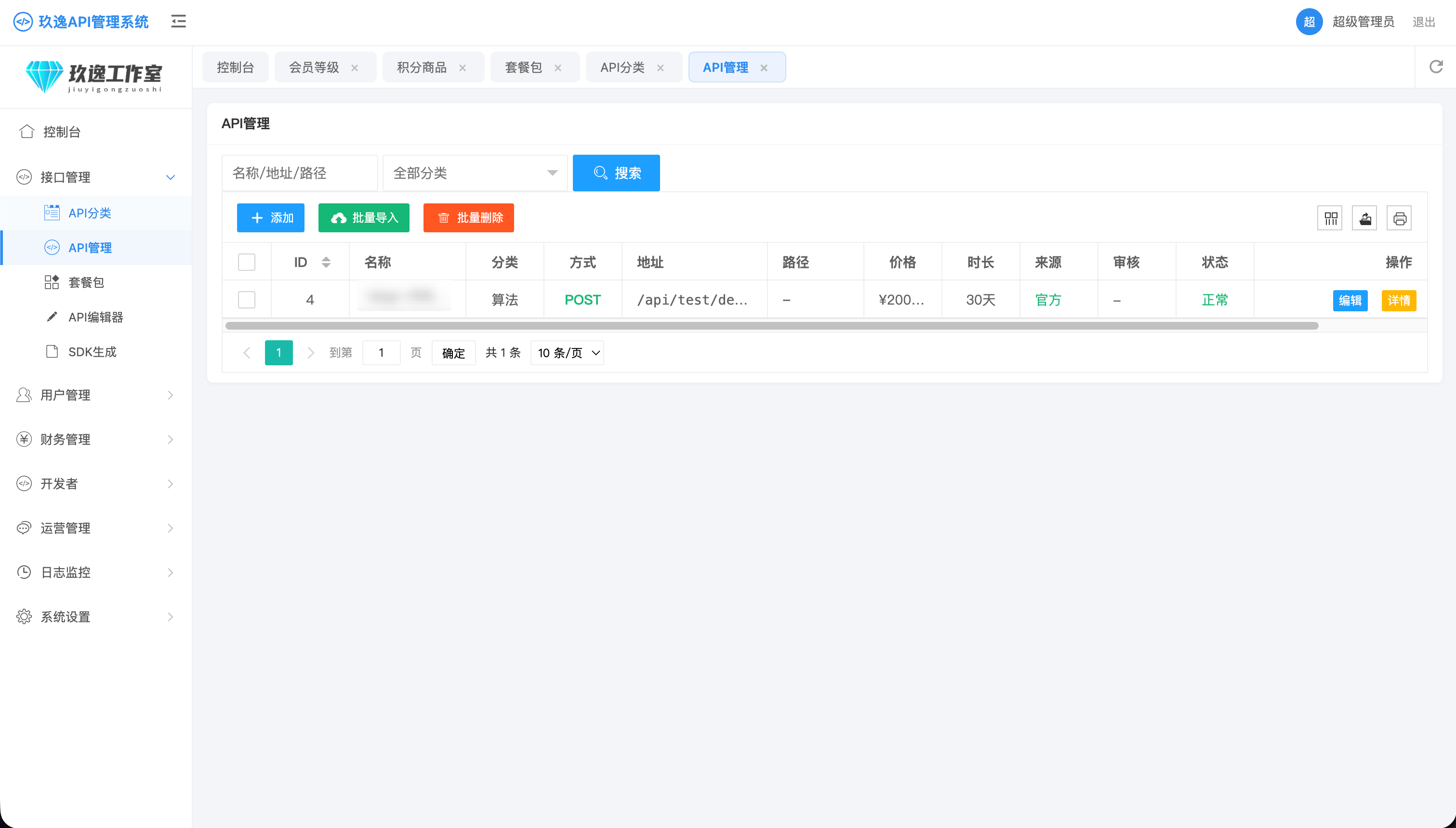Viewport: 1456px width, 828px height.
Task: Click the 套餐包 grid icon
Action: (52, 282)
